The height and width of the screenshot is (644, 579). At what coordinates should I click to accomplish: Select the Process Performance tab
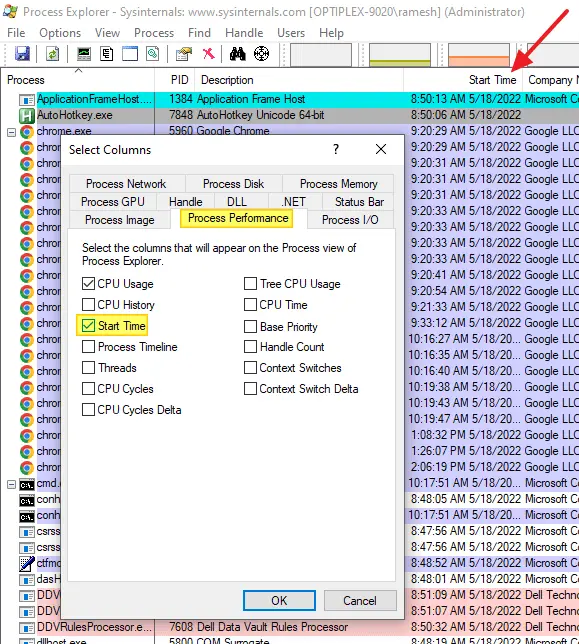click(x=238, y=218)
